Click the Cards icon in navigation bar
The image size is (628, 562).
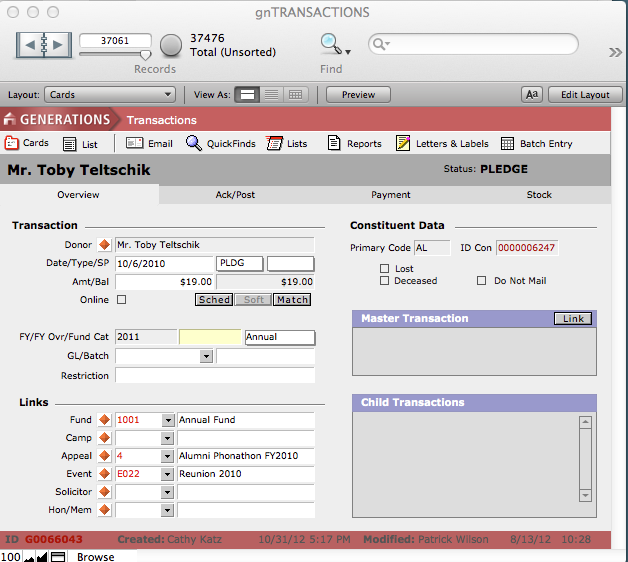click(x=12, y=143)
